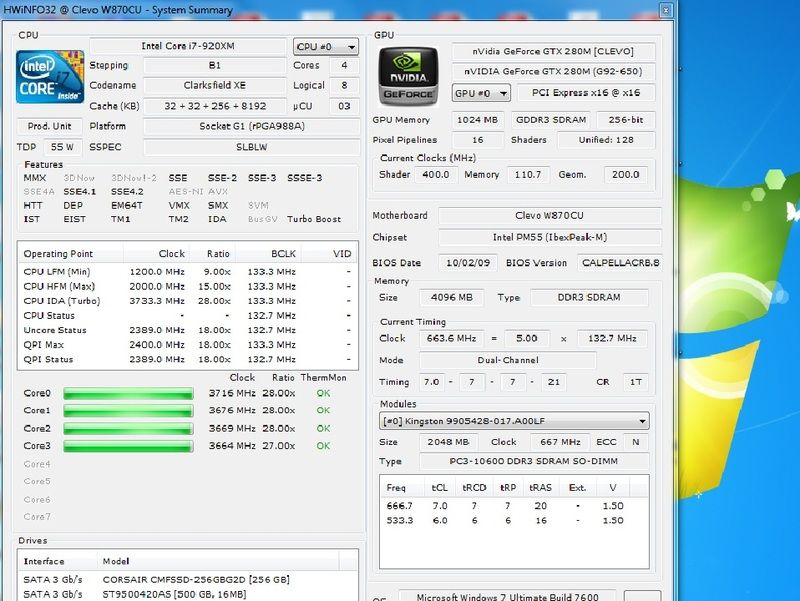This screenshot has height=601, width=800.
Task: Expand the Kingston memory module dropdown
Action: tap(514, 421)
